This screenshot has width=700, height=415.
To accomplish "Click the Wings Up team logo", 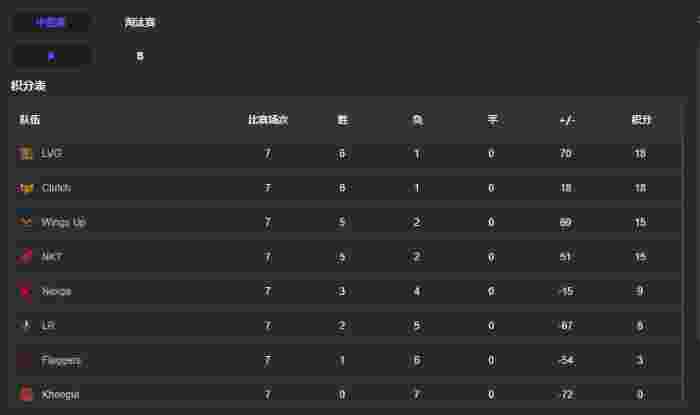I will click(x=26, y=222).
